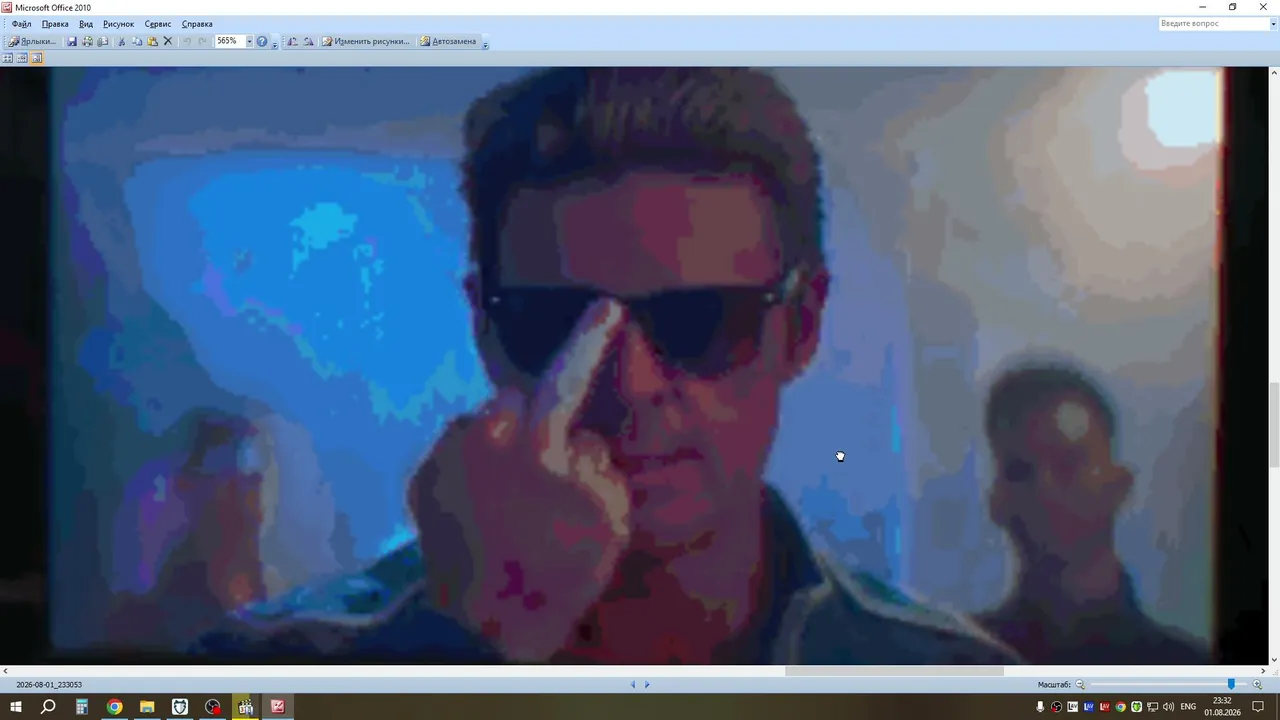Click the taskbar clock showing 23:32
Viewport: 1280px width, 720px height.
(1222, 707)
